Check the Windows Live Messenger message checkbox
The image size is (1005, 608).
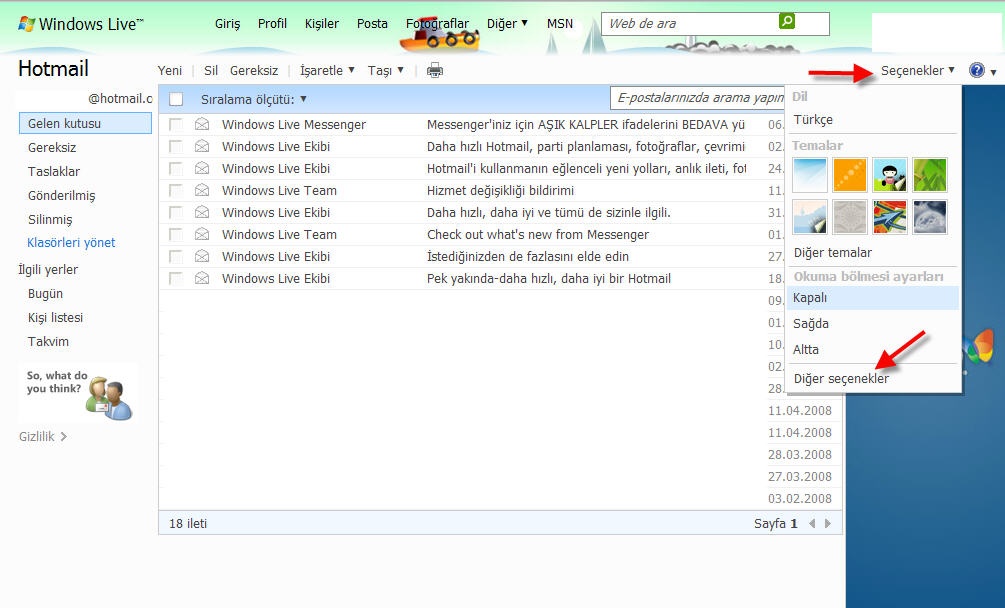[175, 124]
